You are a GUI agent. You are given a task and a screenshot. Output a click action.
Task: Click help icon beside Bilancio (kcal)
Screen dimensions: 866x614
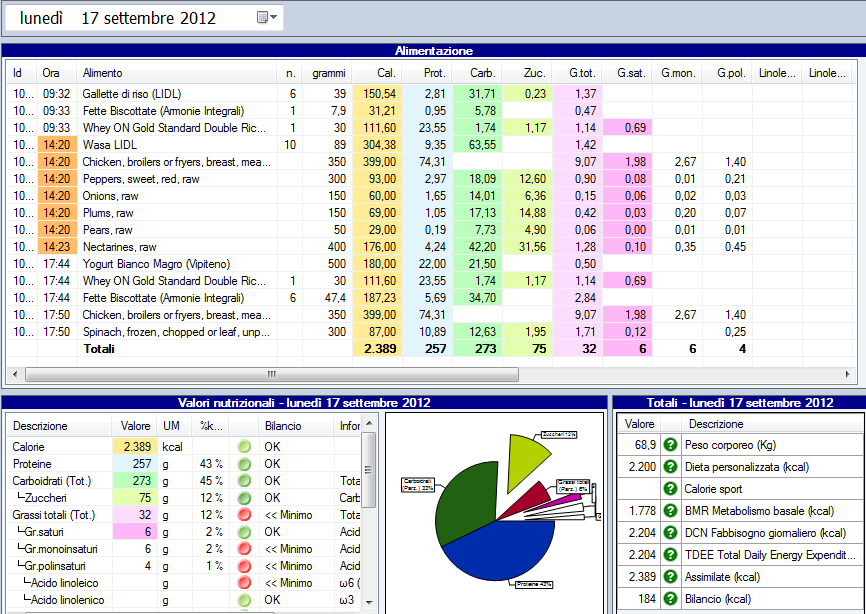[670, 599]
